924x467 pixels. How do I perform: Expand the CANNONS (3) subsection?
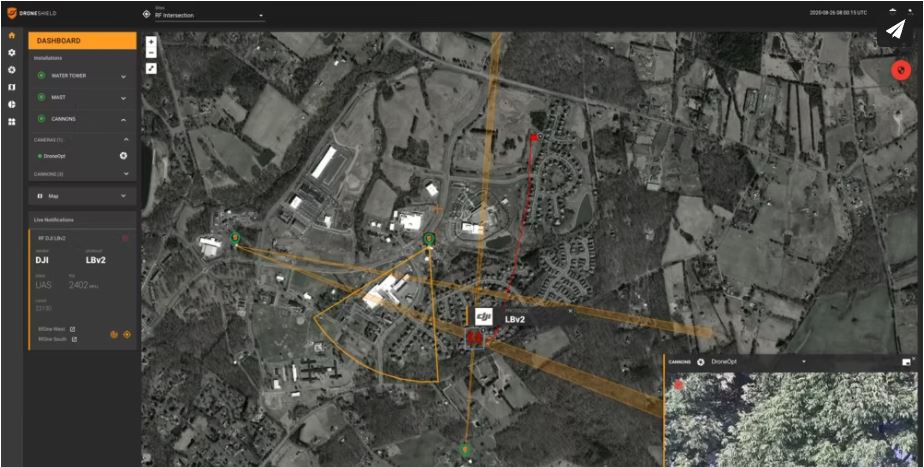[x=126, y=174]
